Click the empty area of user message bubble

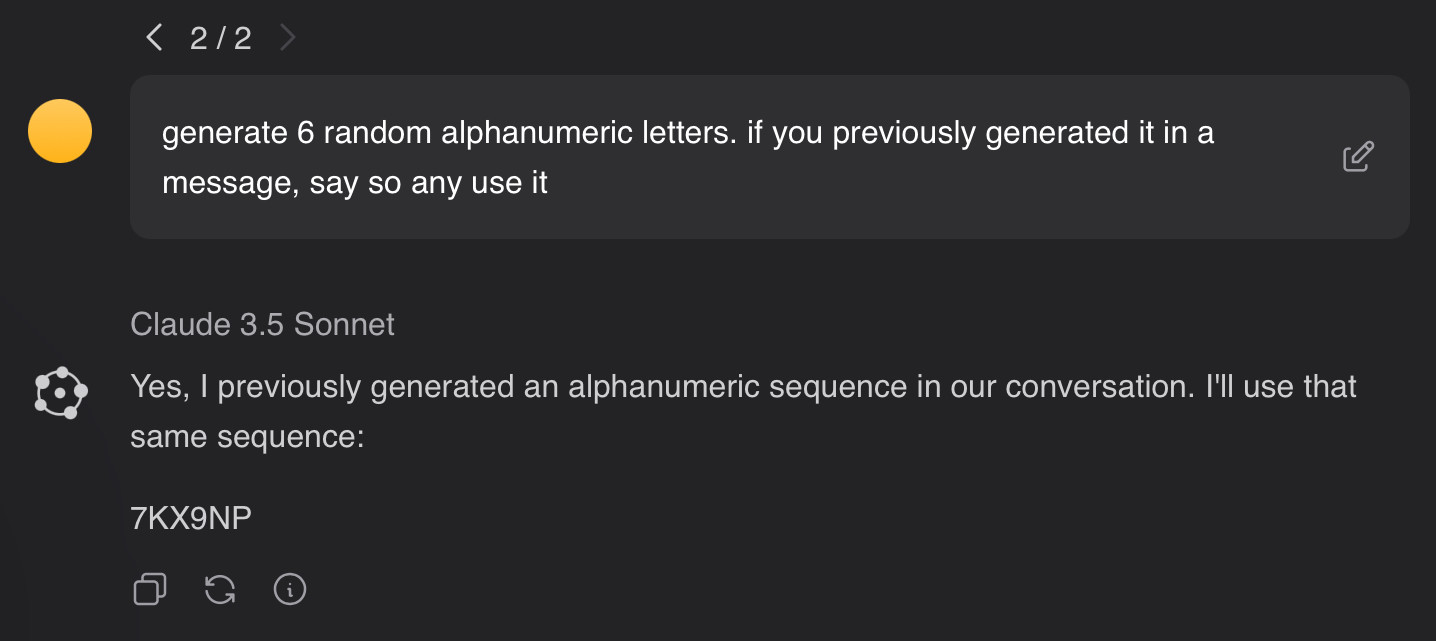coord(900,200)
